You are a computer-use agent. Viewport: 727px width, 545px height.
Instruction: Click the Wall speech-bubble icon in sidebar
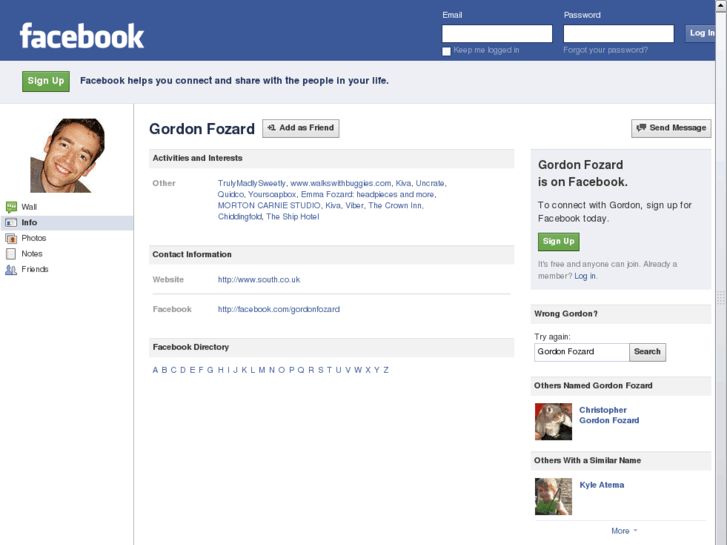11,207
